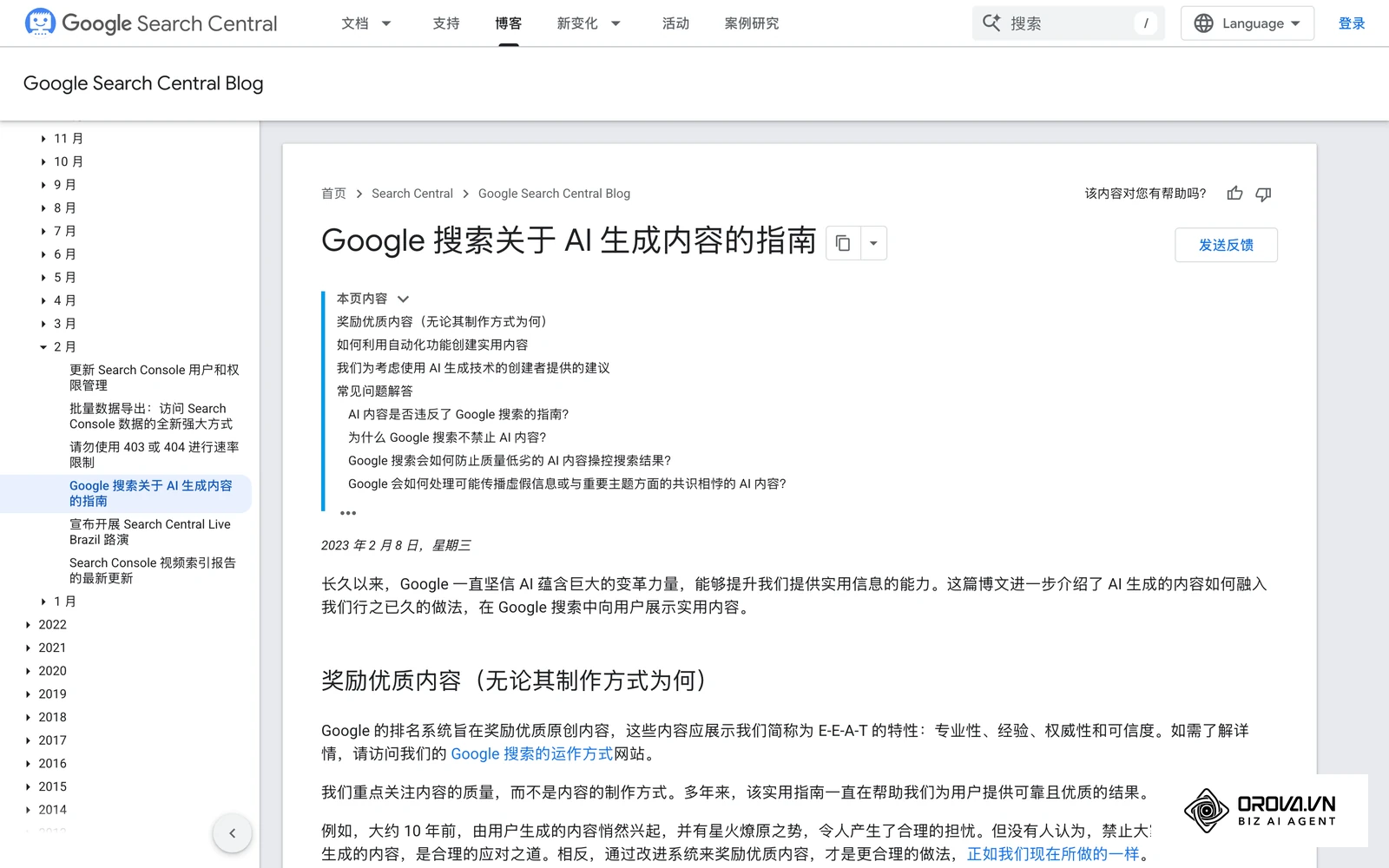Jump to 为什么 Google 搜索不禁止 AI 内容? section
Image resolution: width=1389 pixels, height=868 pixels.
(x=447, y=437)
